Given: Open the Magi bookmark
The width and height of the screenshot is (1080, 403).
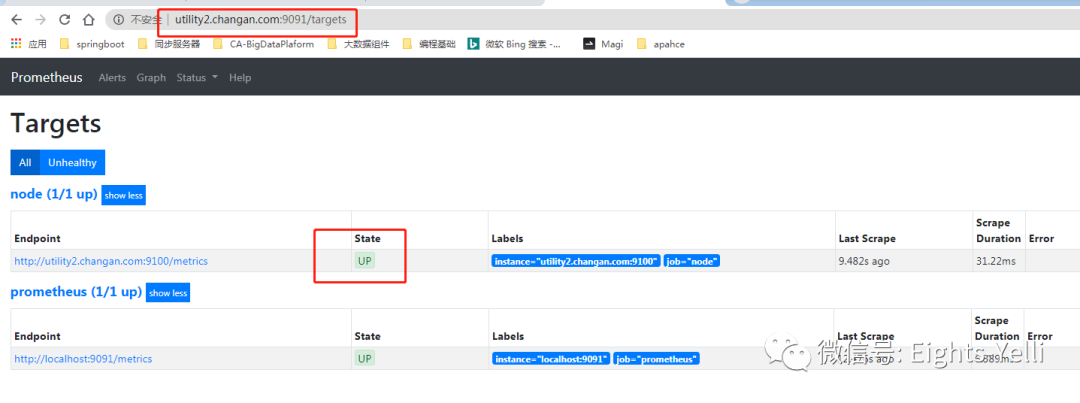Looking at the screenshot, I should tap(603, 44).
